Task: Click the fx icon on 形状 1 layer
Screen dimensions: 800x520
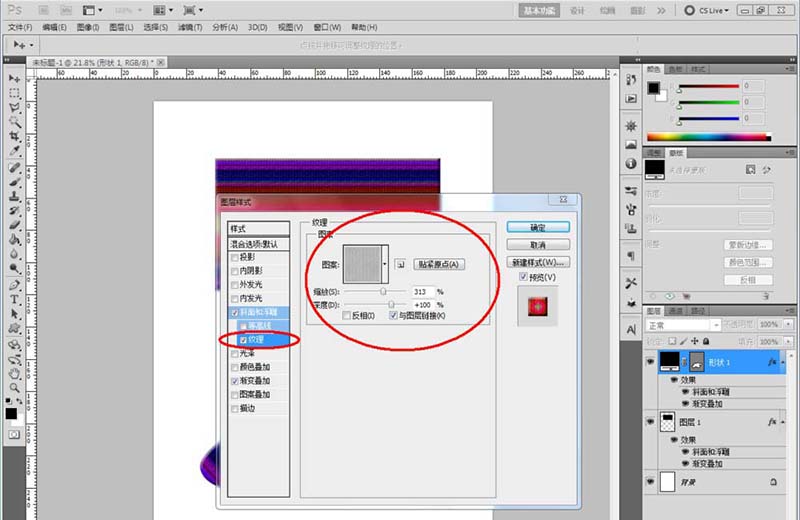Action: [772, 362]
